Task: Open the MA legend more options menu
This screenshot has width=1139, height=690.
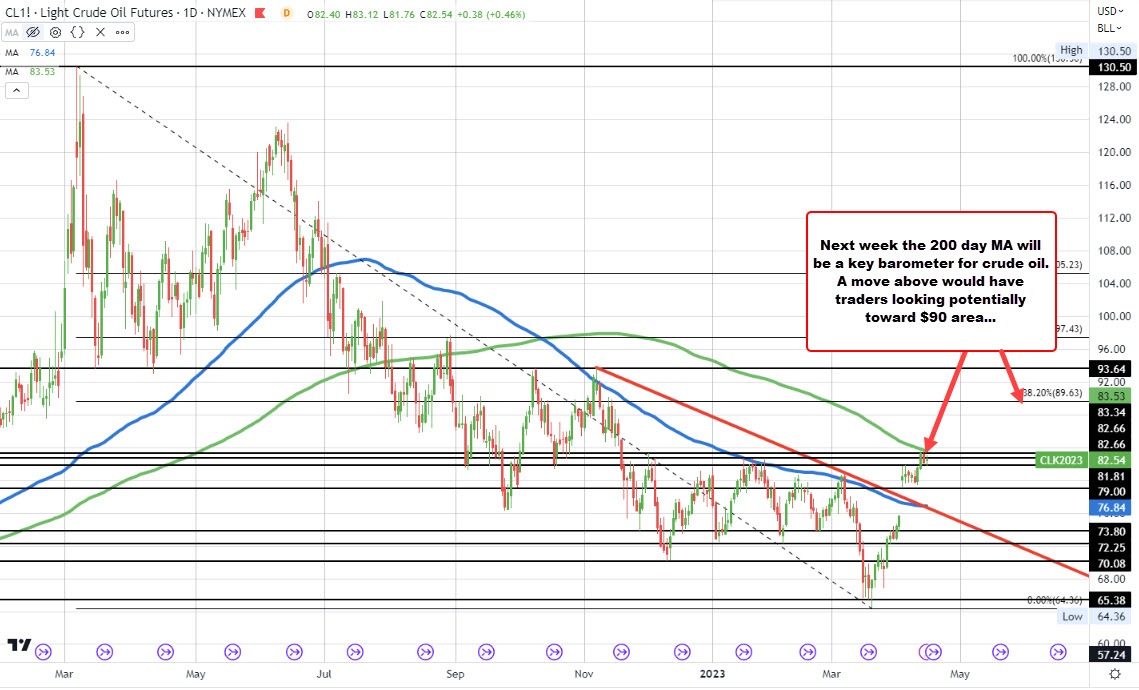Action: tap(122, 32)
